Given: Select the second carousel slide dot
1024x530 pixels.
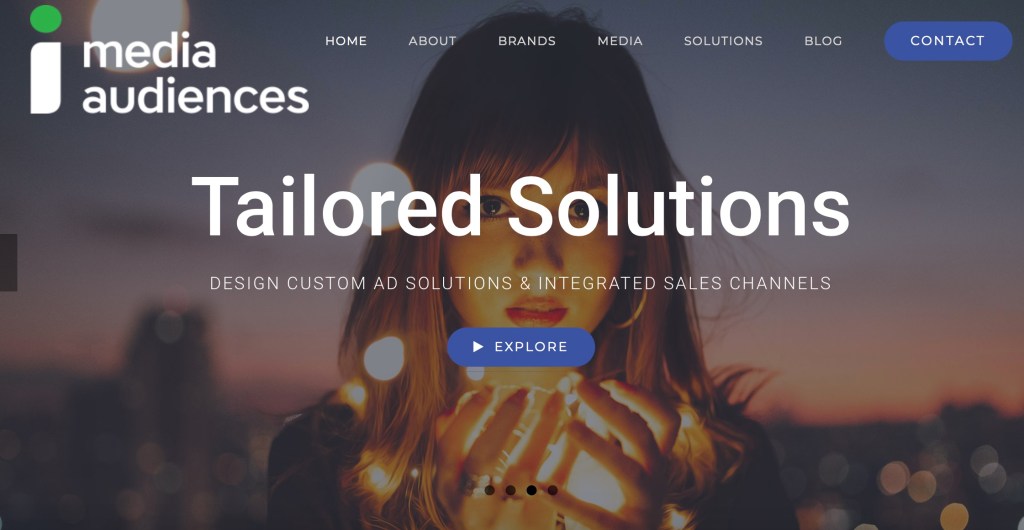Looking at the screenshot, I should pyautogui.click(x=511, y=490).
